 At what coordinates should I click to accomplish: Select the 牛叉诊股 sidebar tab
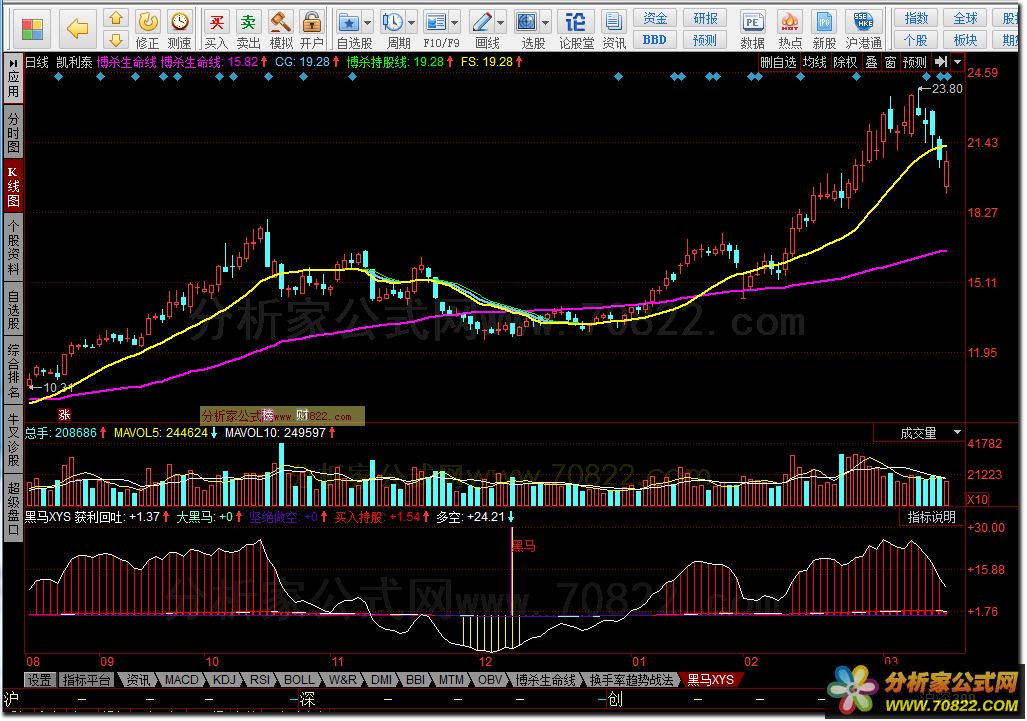point(13,439)
